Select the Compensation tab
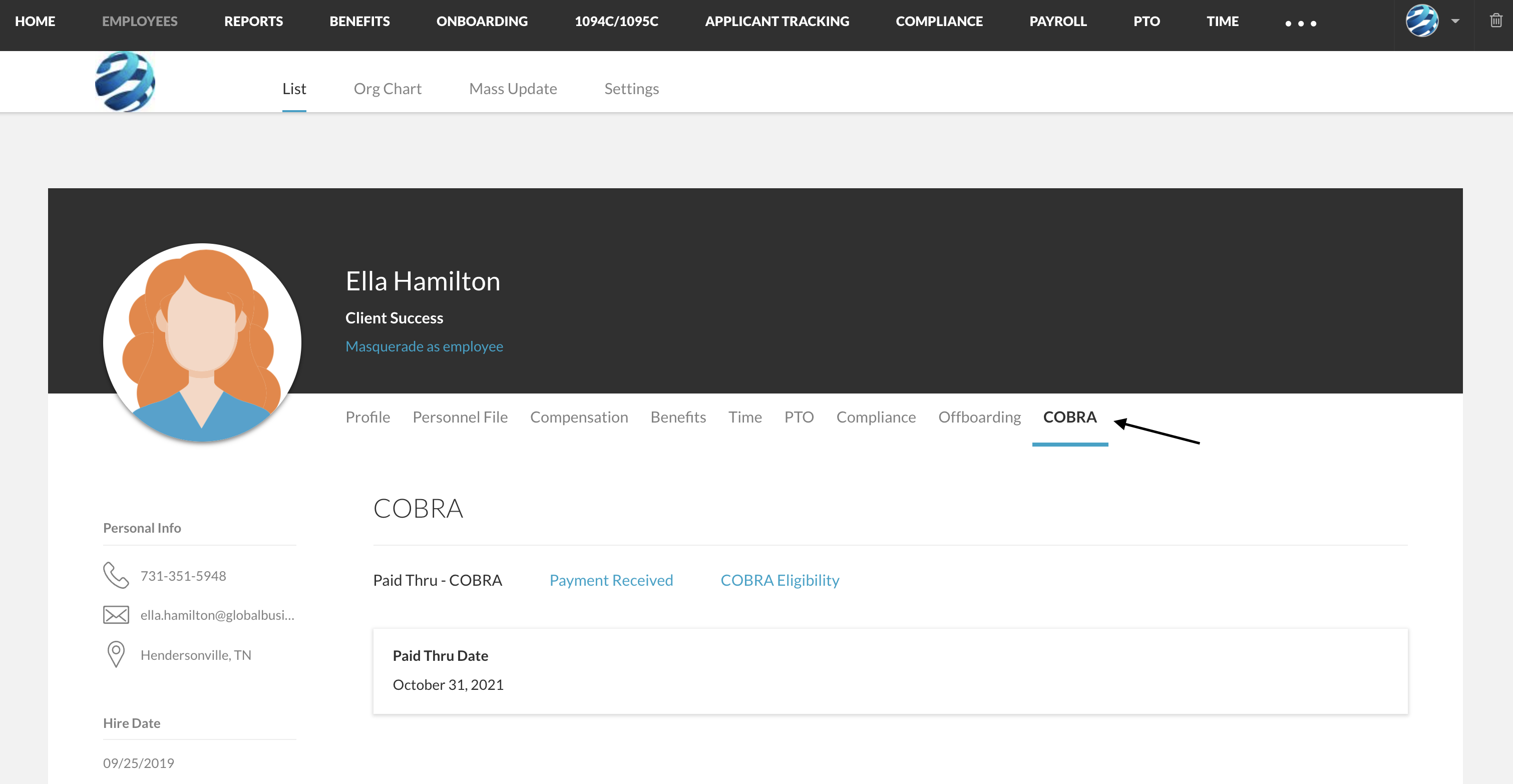This screenshot has width=1513, height=784. tap(579, 417)
